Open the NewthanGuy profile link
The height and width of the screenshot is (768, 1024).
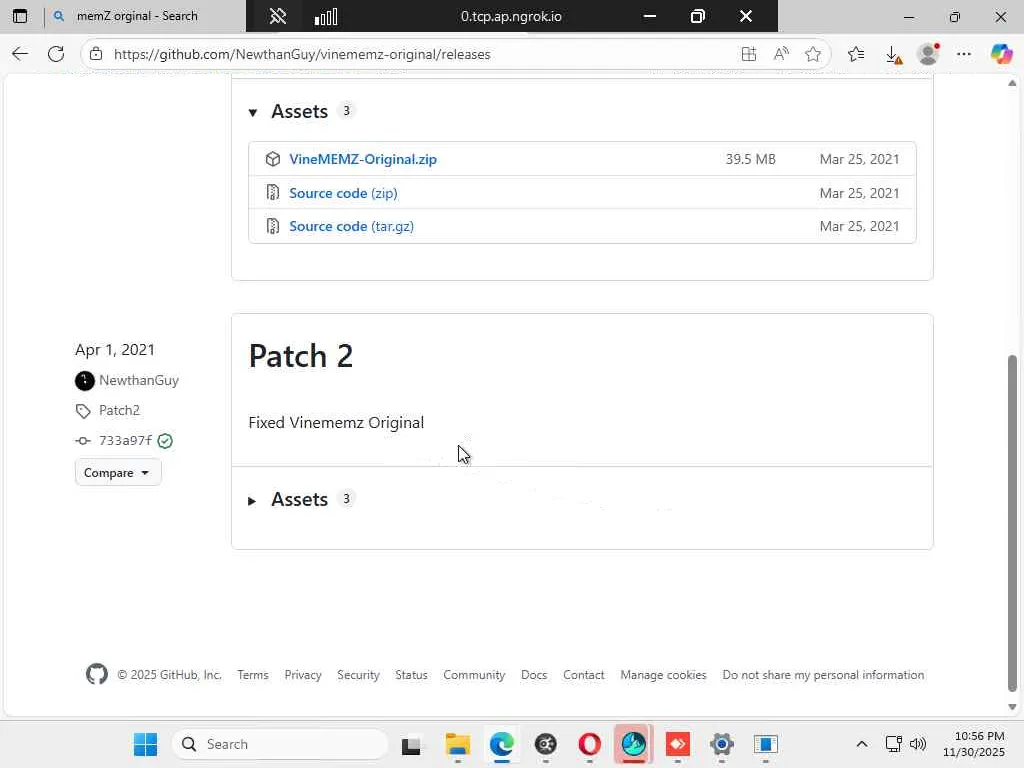pyautogui.click(x=139, y=380)
